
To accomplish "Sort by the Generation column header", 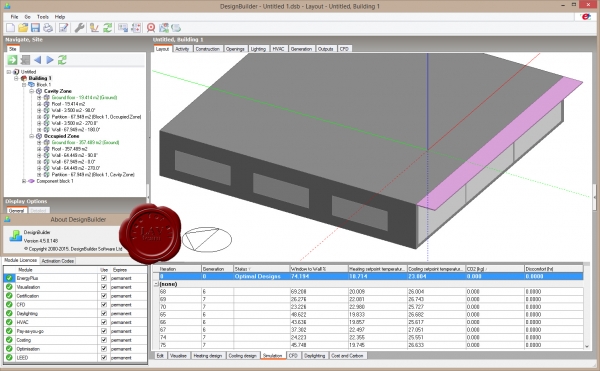I will pyautogui.click(x=217, y=269).
